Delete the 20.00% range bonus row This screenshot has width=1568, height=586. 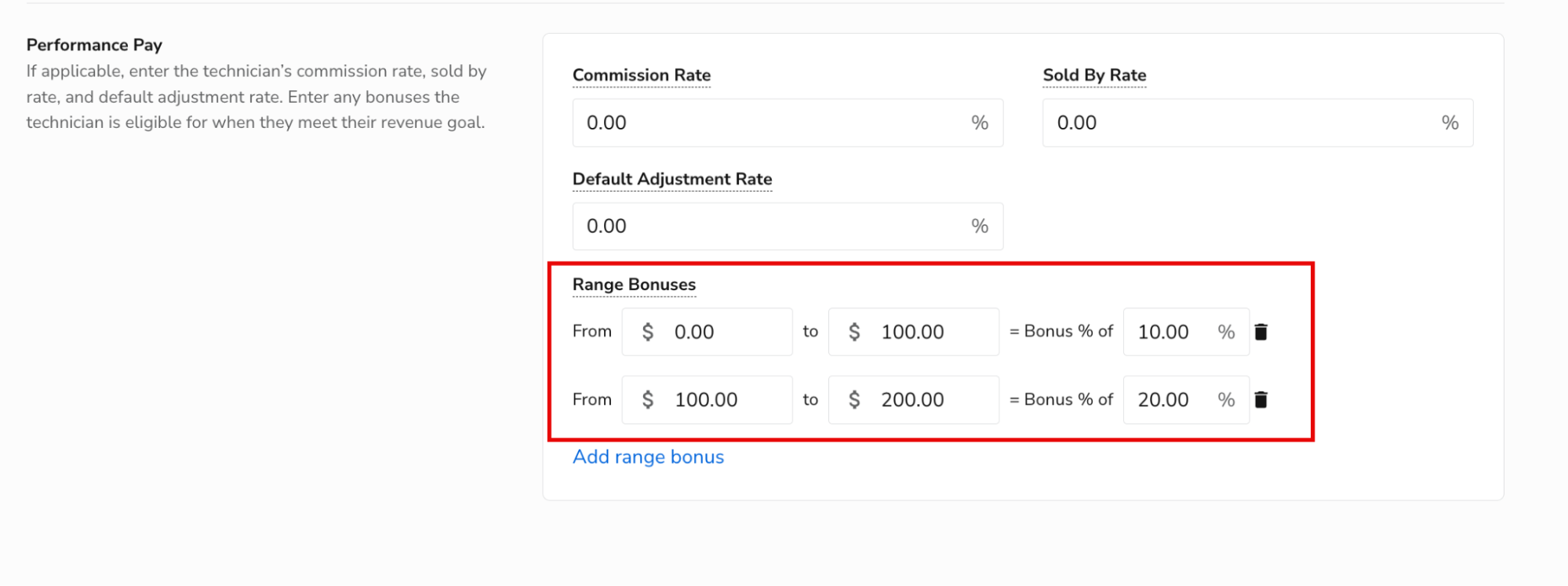pos(1261,399)
